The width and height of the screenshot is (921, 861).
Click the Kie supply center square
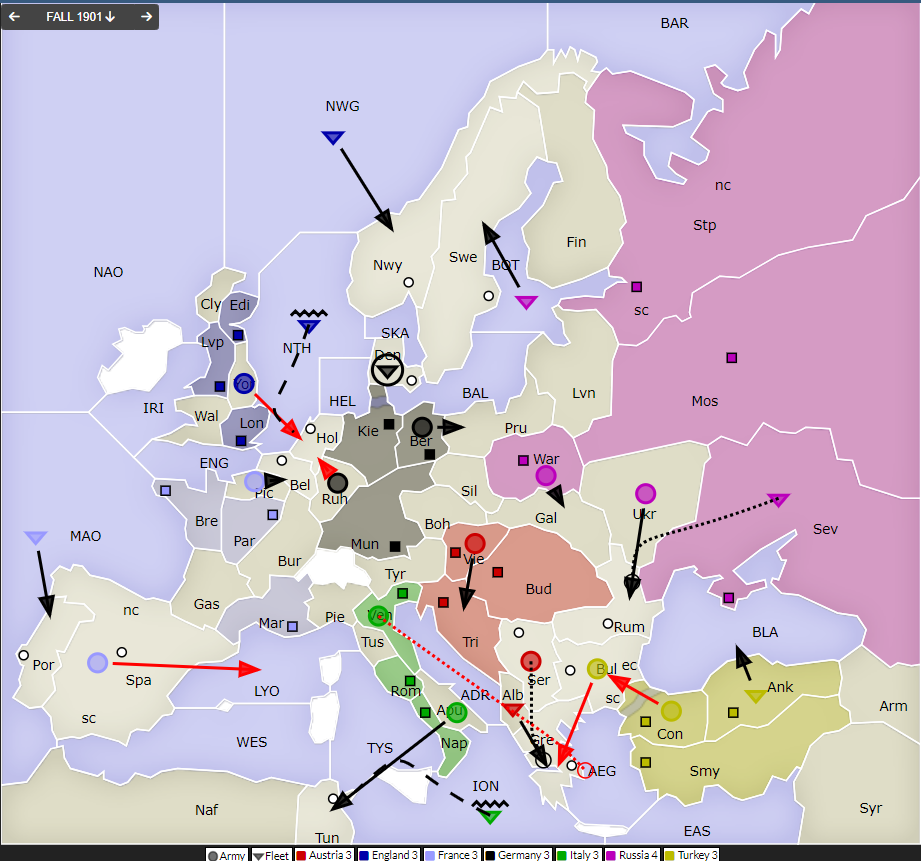[389, 424]
